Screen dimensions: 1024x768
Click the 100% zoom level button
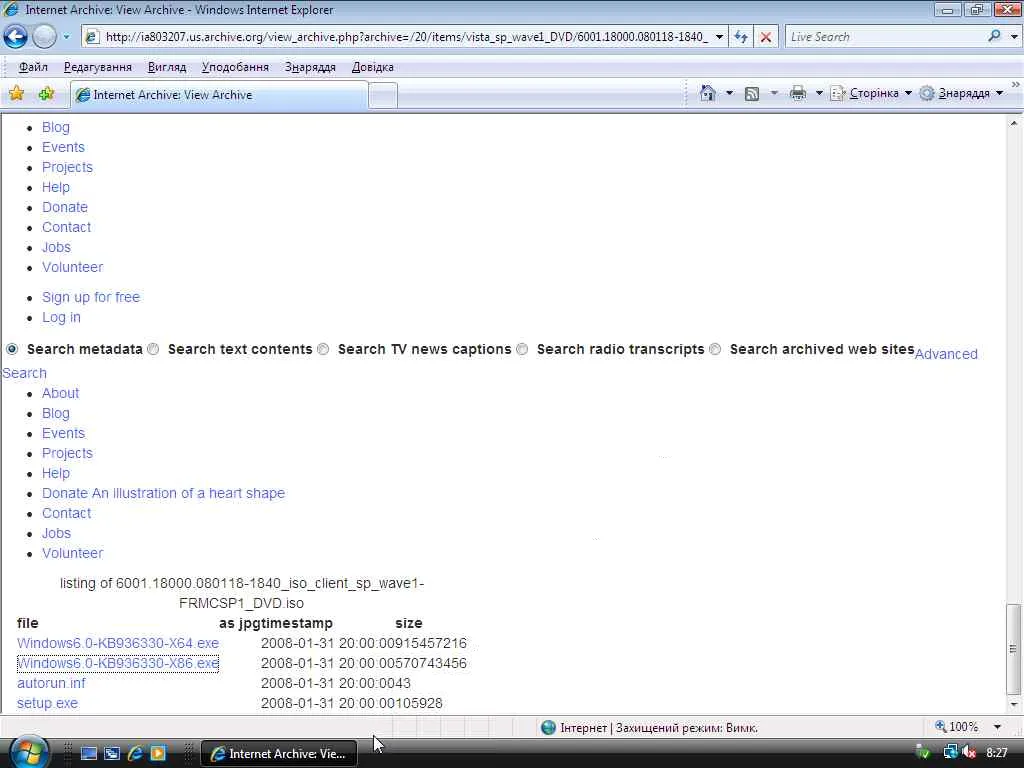(x=957, y=727)
